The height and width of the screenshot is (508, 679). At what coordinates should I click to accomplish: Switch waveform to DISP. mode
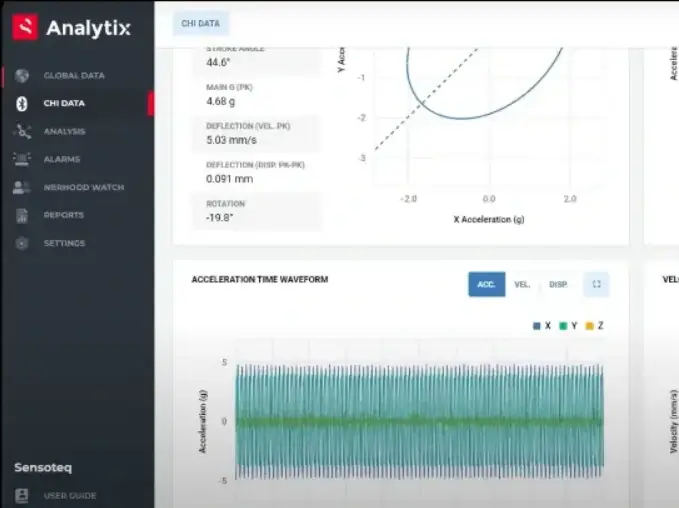[558, 285]
